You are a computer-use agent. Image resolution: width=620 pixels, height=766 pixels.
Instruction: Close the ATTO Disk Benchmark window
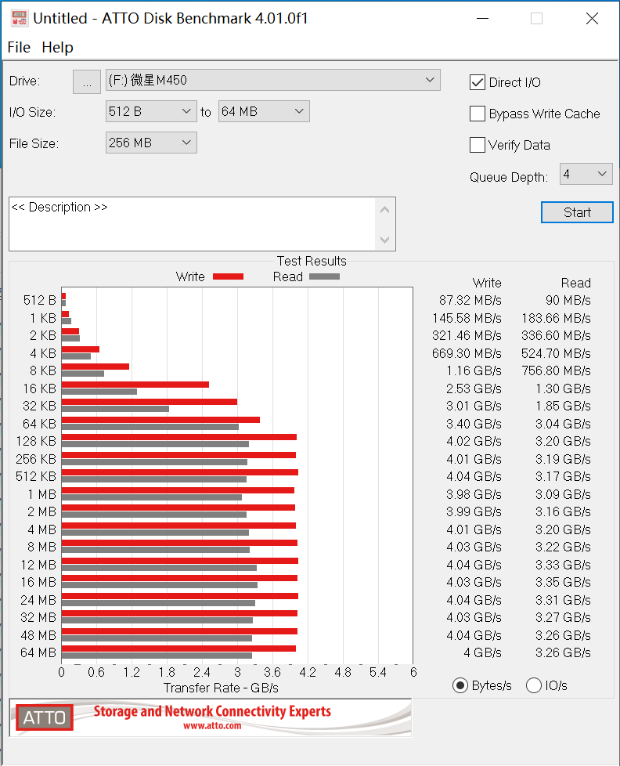point(592,19)
